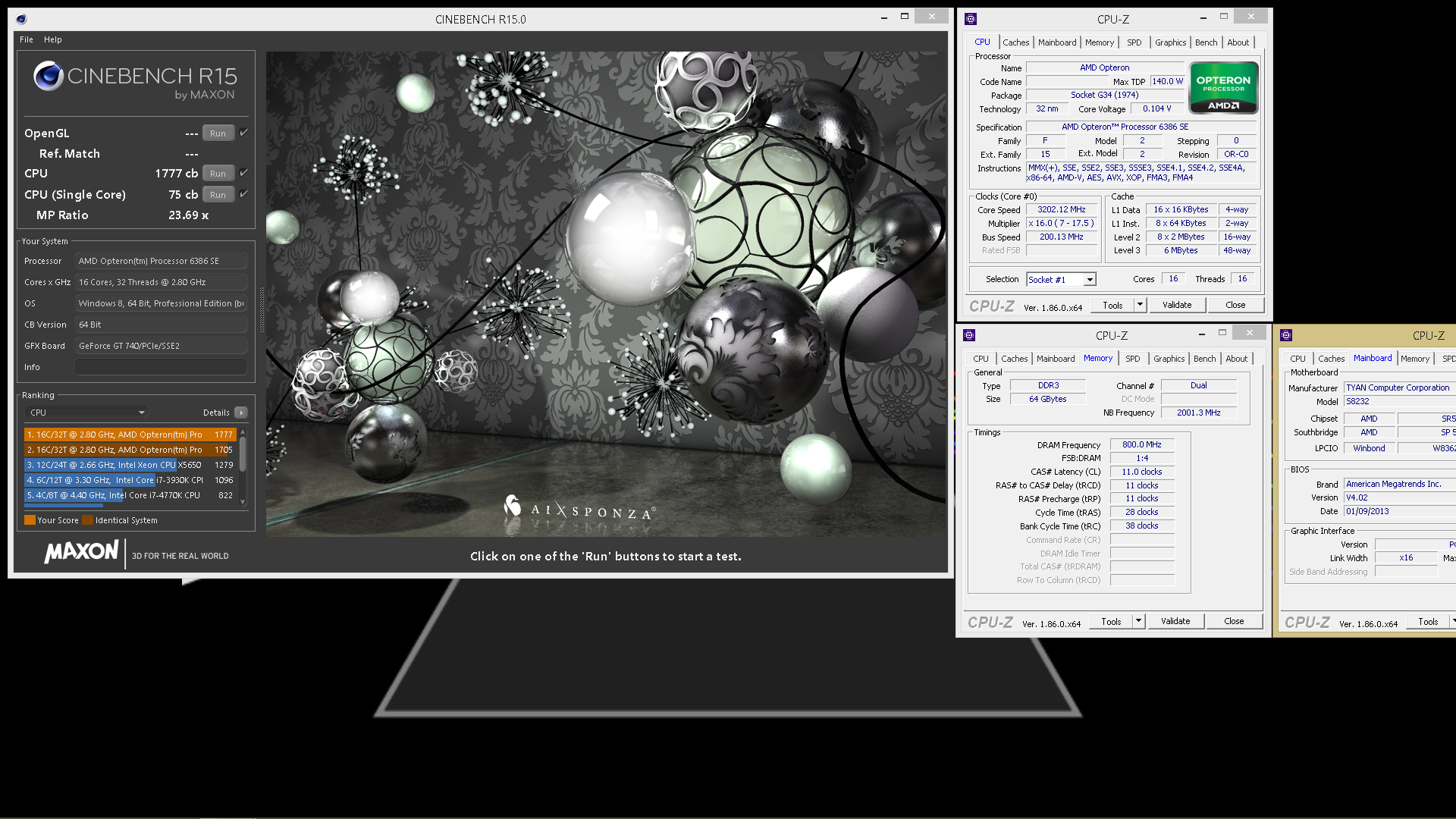Select Caches tab in Mainboard CPU-Z window
This screenshot has width=1456, height=819.
1331,359
